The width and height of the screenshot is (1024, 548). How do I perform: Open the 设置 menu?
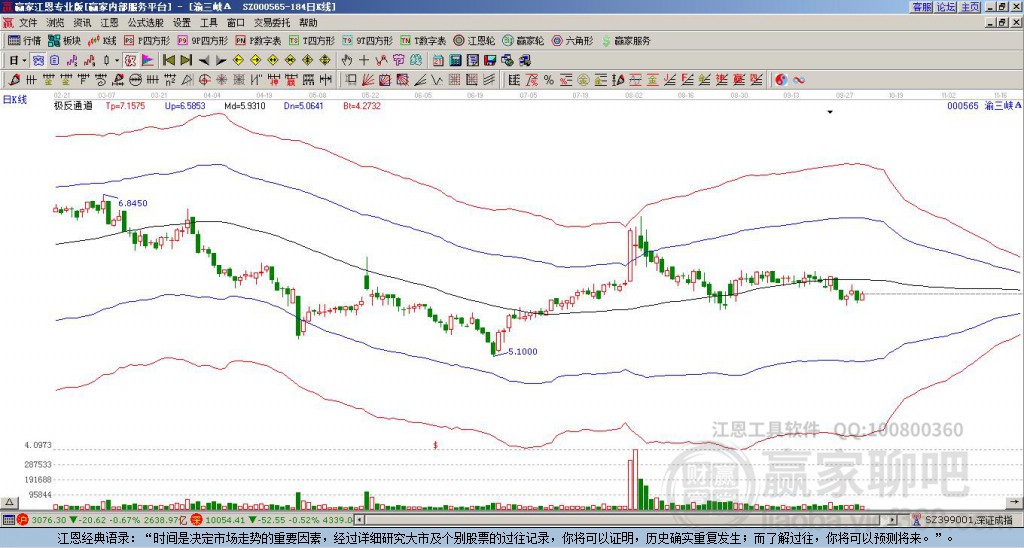click(182, 23)
